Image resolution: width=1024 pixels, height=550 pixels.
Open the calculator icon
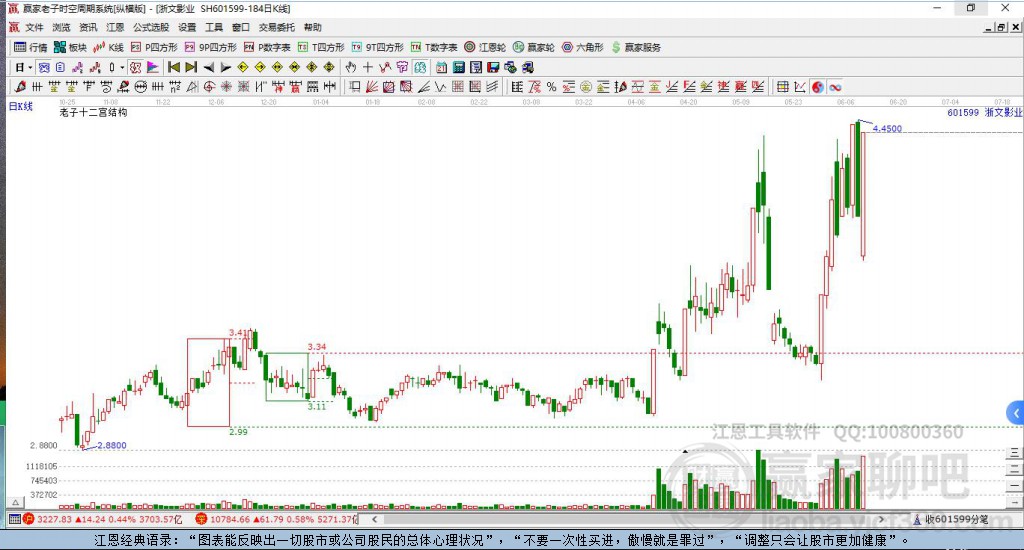coord(458,67)
